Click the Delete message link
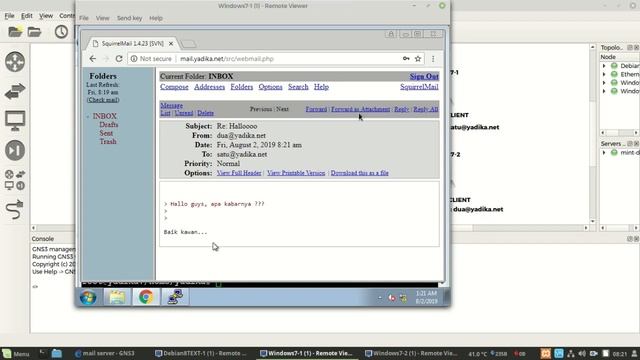 [x=205, y=113]
